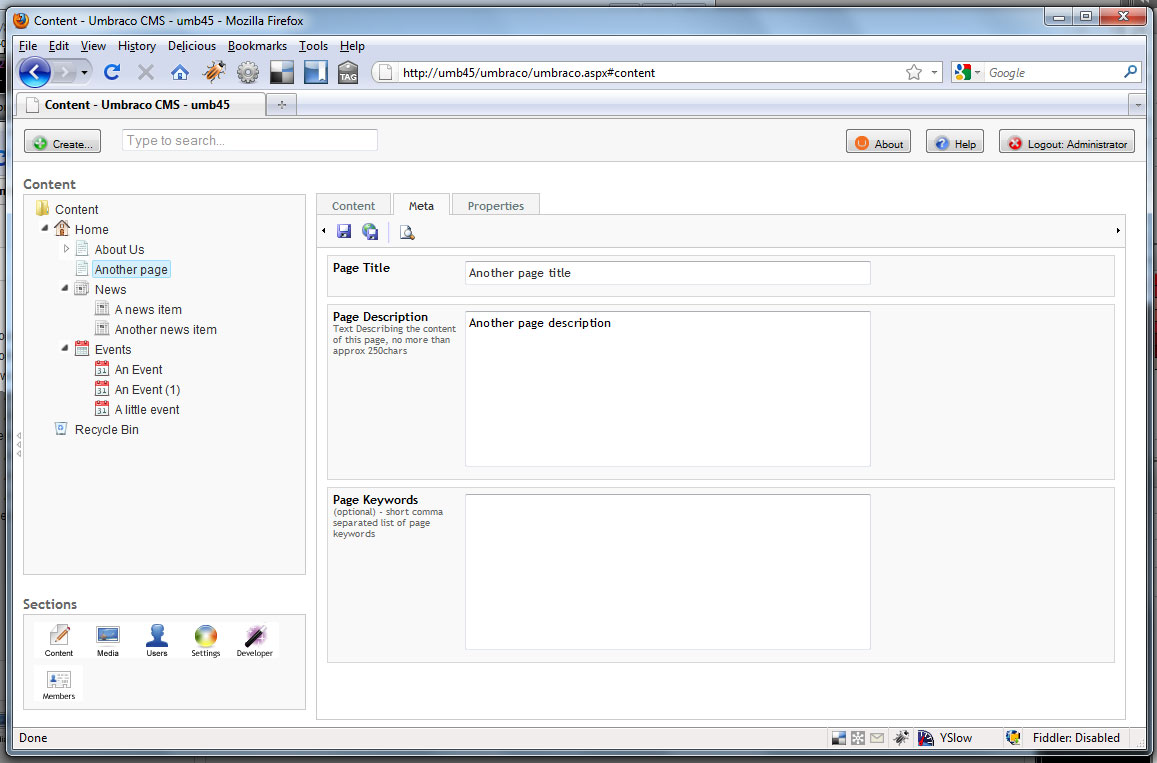Click the browser Forward arrow
The height and width of the screenshot is (763, 1157).
coord(65,72)
